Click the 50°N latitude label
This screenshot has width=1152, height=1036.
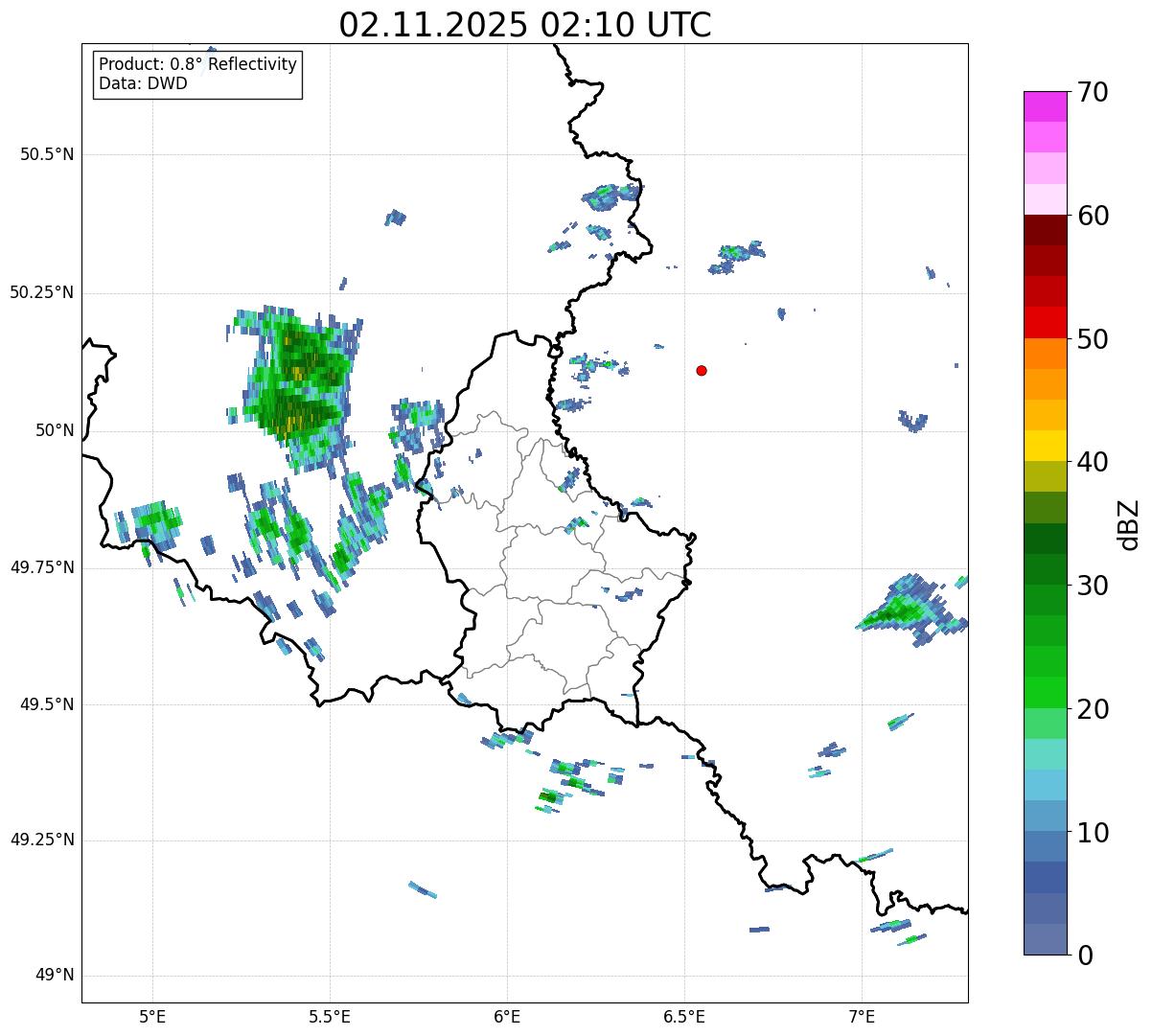(x=55, y=430)
